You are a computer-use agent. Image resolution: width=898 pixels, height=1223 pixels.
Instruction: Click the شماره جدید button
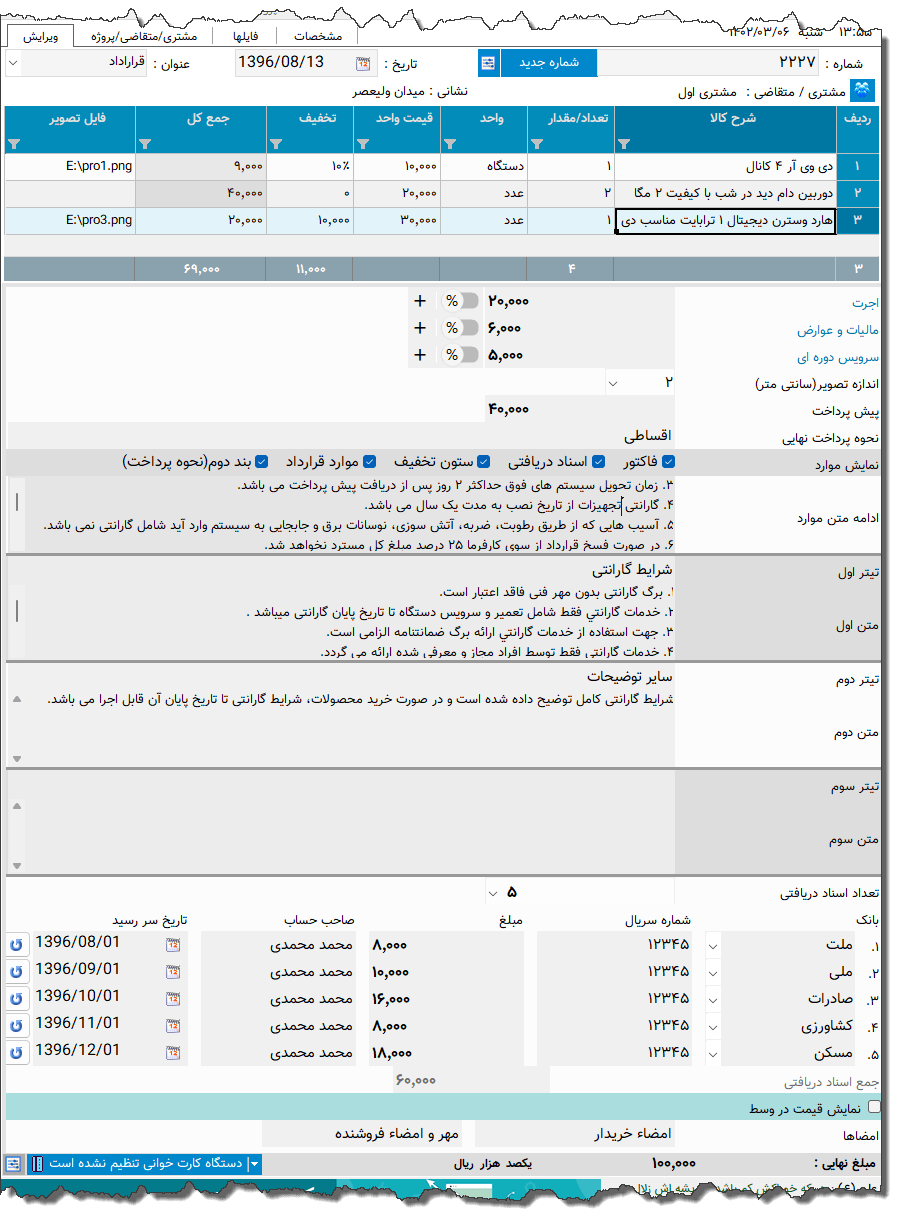pyautogui.click(x=548, y=62)
